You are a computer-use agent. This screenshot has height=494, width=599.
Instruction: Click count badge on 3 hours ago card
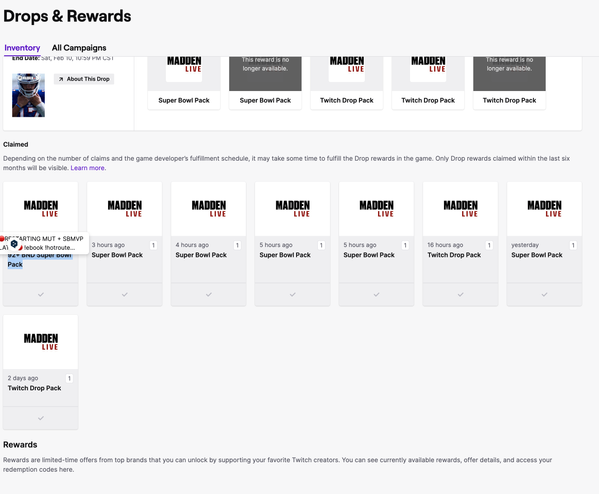point(153,245)
